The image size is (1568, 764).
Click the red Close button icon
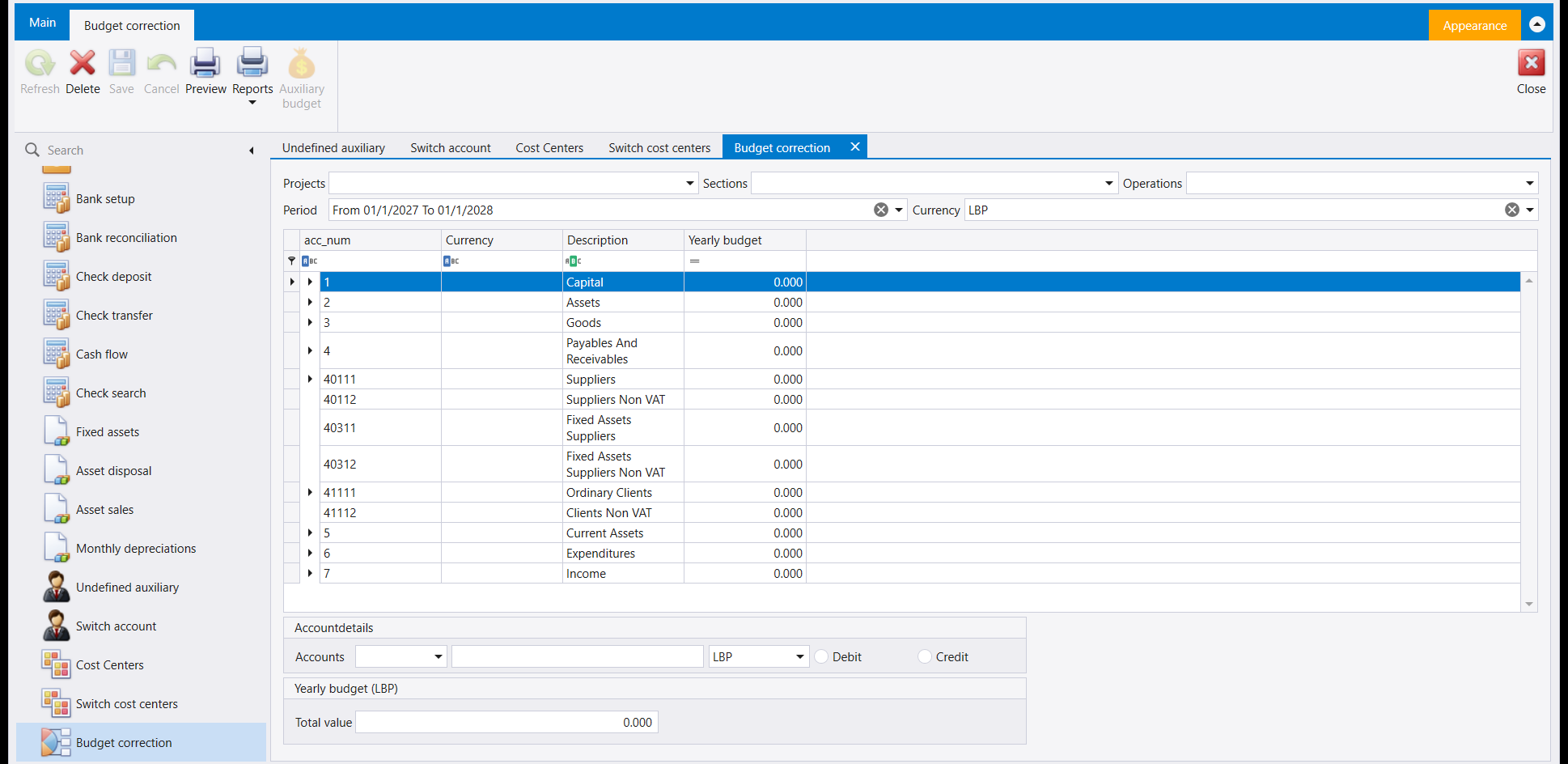1531,63
